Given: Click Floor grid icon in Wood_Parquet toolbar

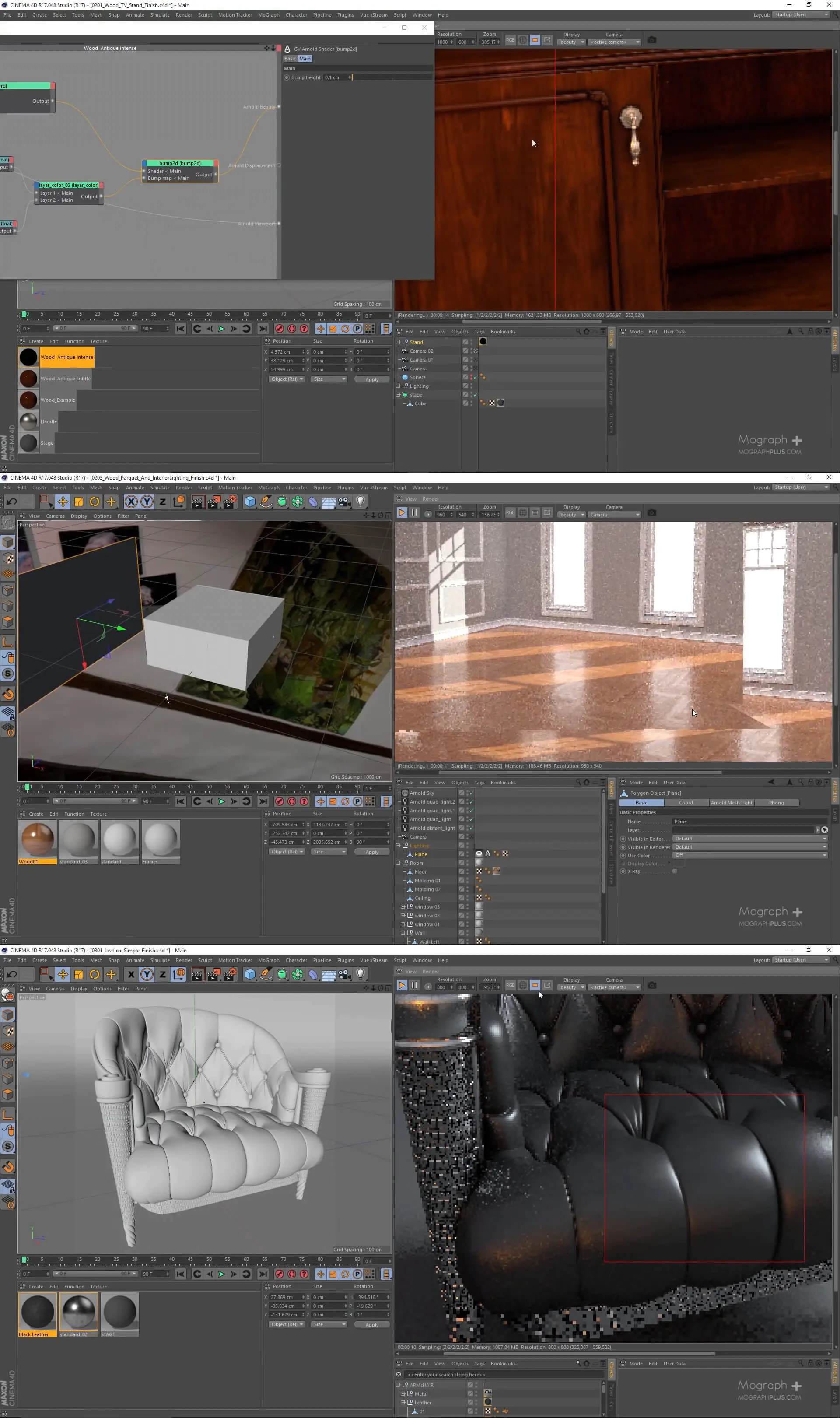Looking at the screenshot, I should pyautogui.click(x=328, y=502).
